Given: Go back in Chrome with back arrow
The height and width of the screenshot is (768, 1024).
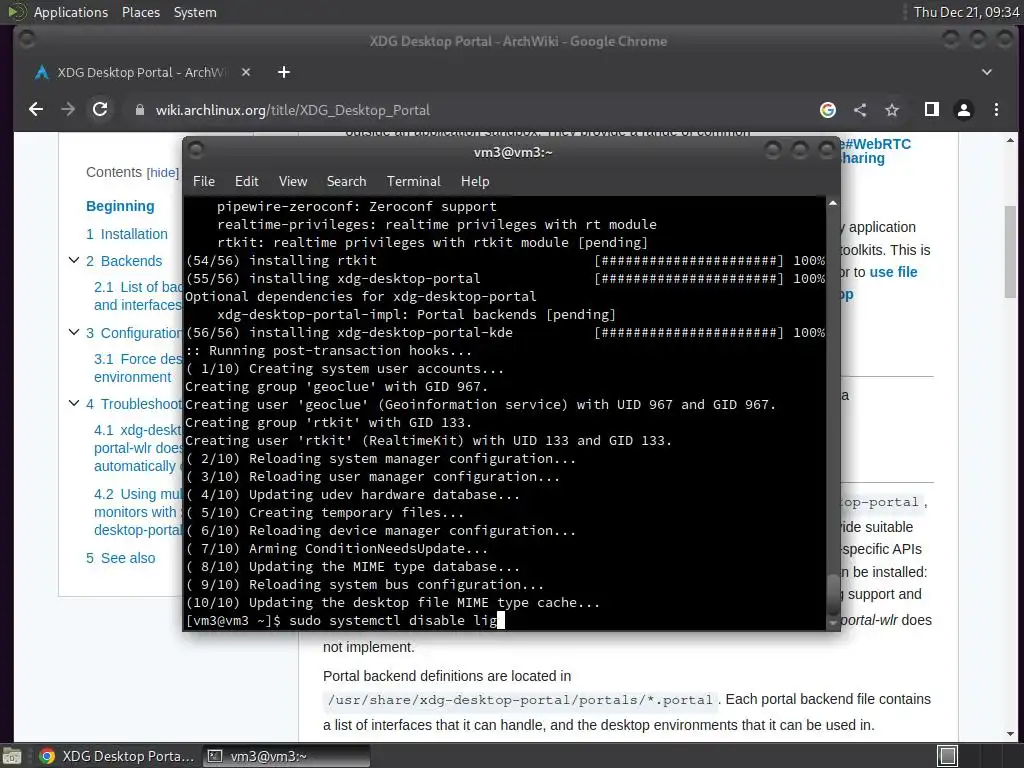Looking at the screenshot, I should coord(36,110).
